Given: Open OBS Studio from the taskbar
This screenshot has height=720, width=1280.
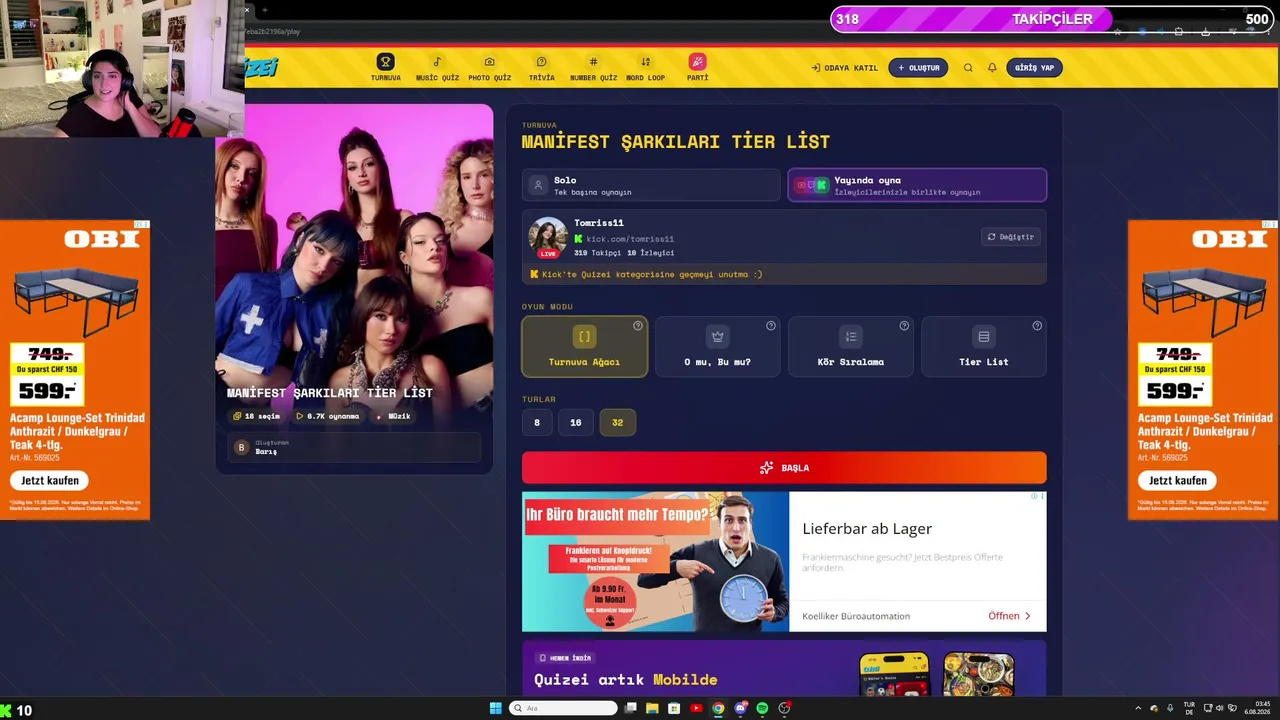Looking at the screenshot, I should coord(785,709).
